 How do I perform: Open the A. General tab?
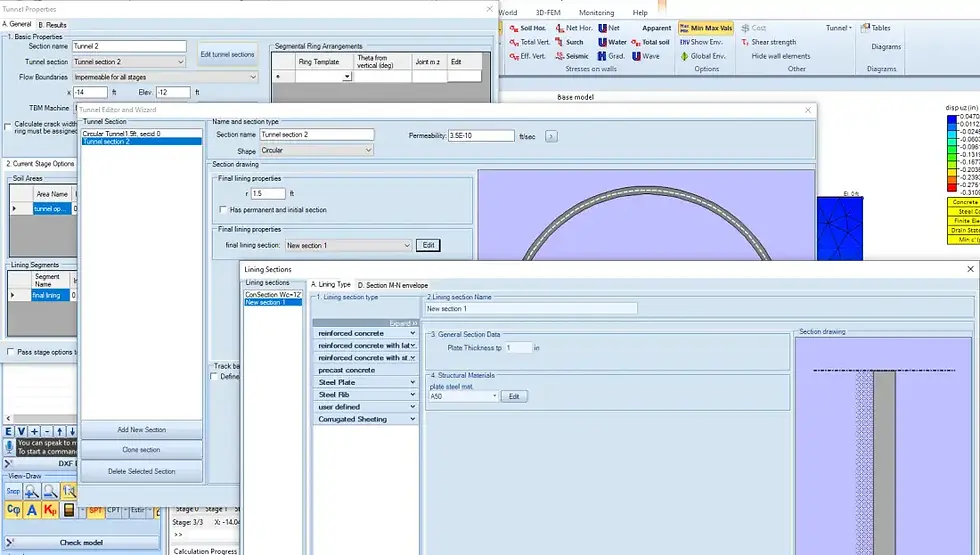click(x=17, y=24)
